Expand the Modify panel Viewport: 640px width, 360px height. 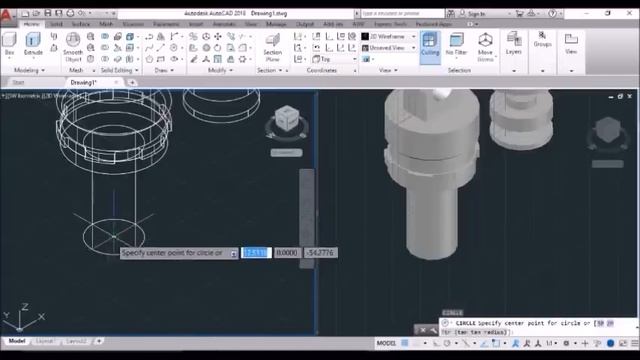coord(220,70)
